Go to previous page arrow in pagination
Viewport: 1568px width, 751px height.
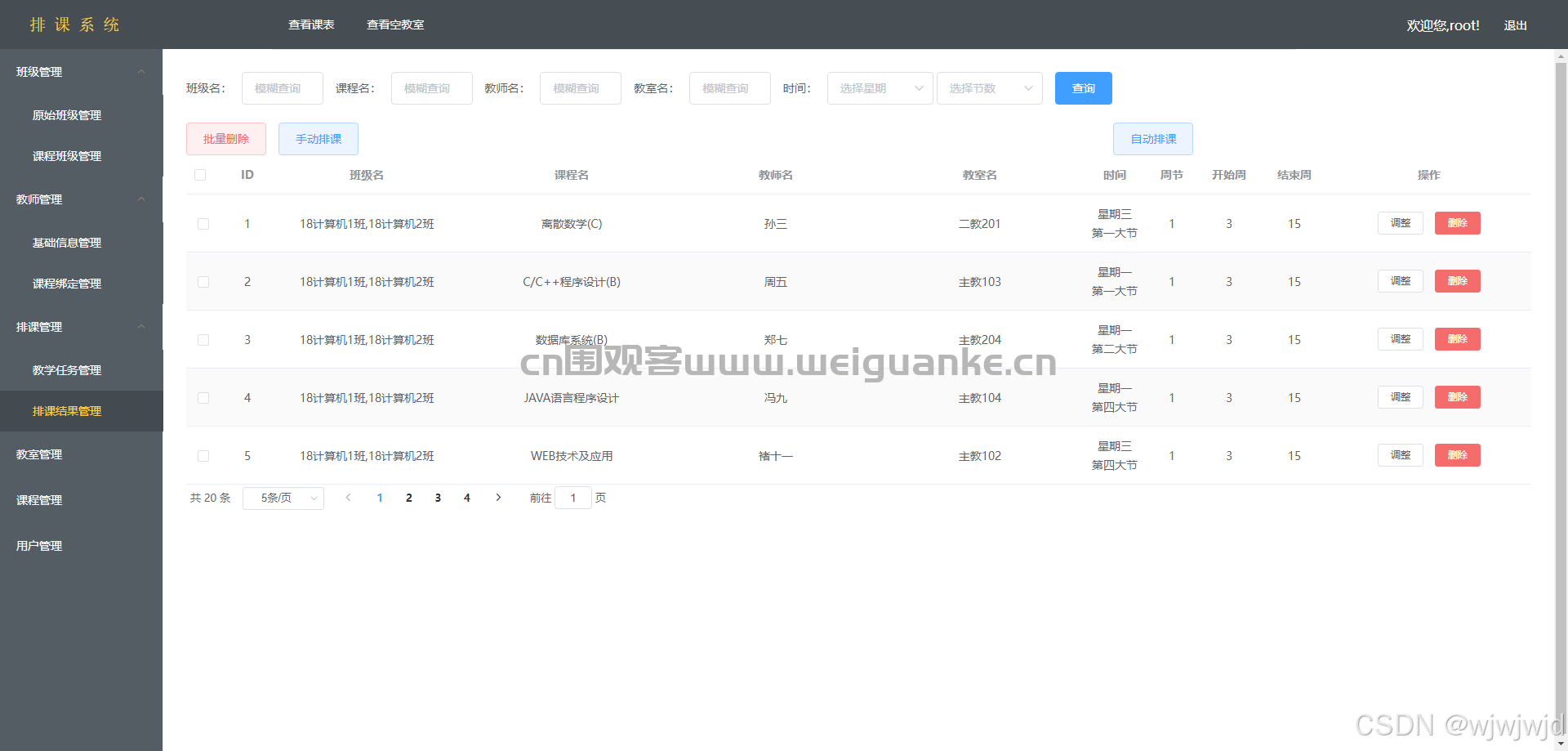point(348,498)
